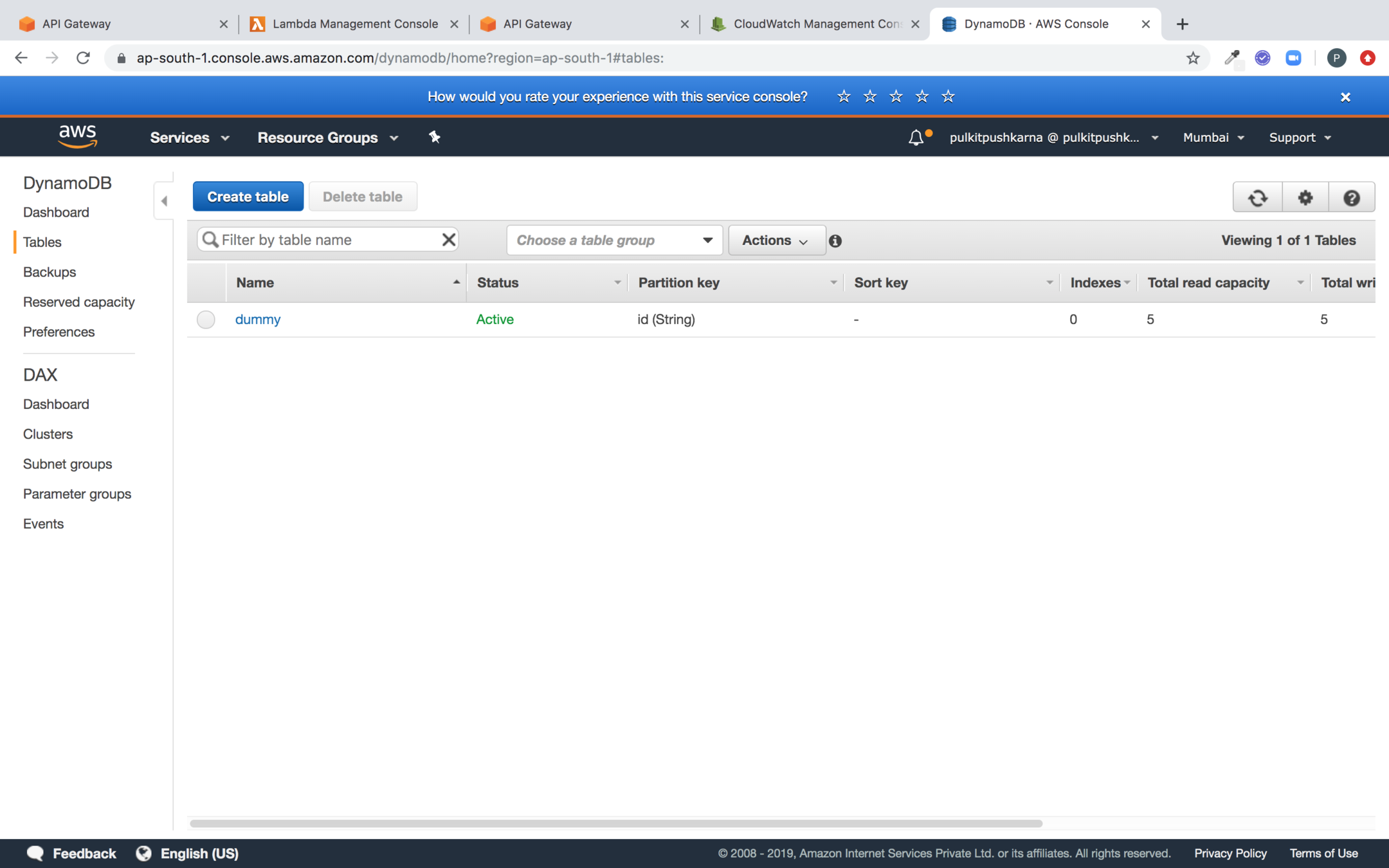Screen dimensions: 1389x868
Task: Select the dummy table radio button
Action: [206, 320]
